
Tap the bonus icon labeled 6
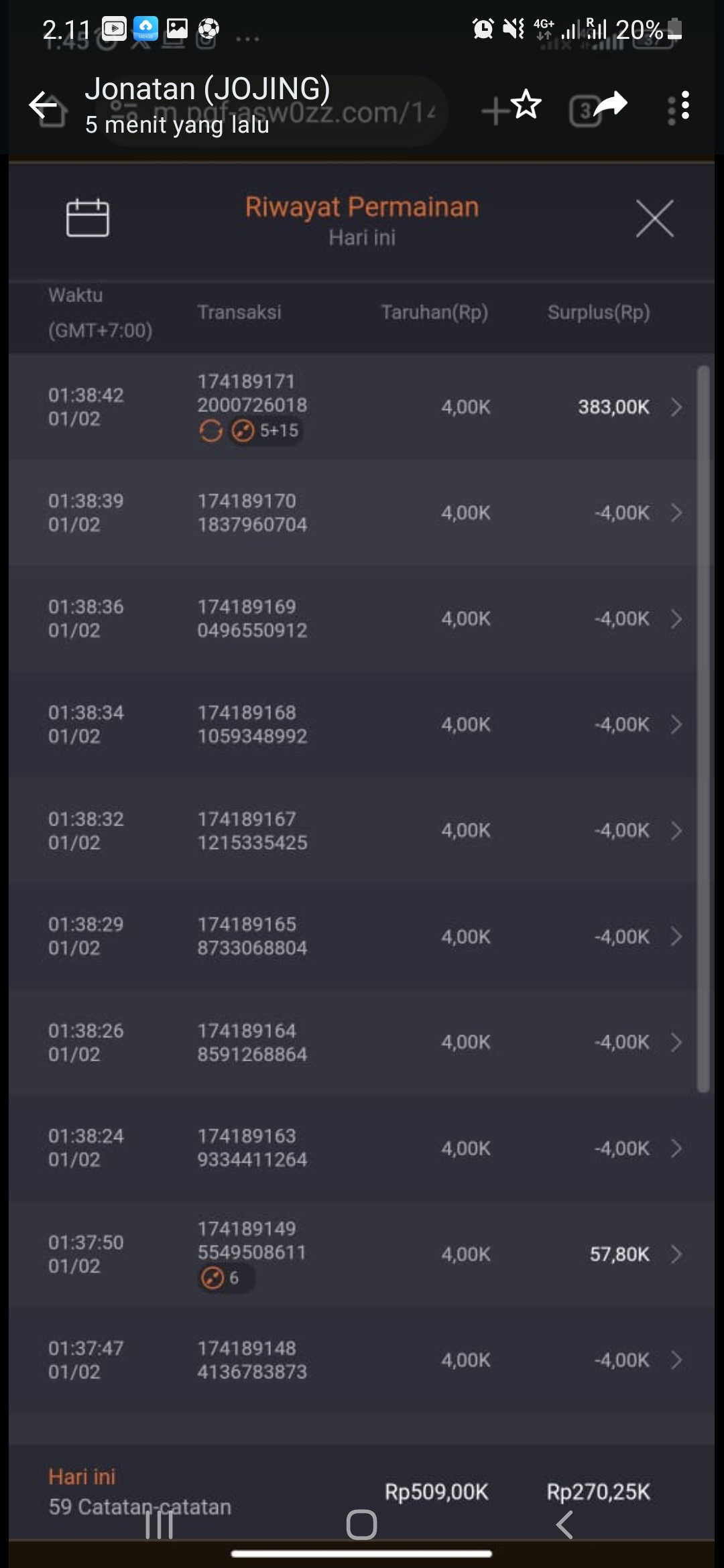point(213,1278)
